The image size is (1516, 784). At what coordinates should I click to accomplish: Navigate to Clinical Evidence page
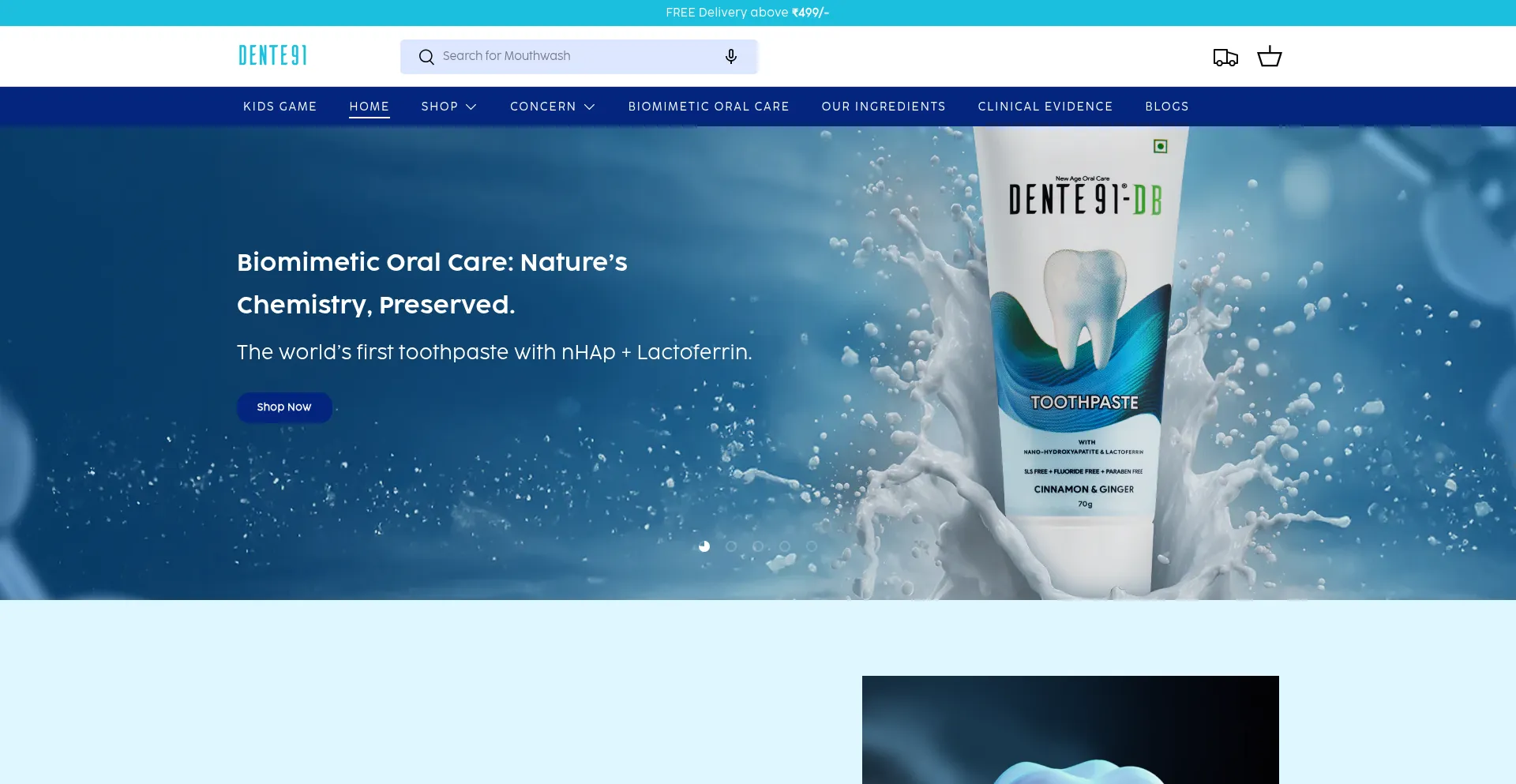click(x=1045, y=107)
